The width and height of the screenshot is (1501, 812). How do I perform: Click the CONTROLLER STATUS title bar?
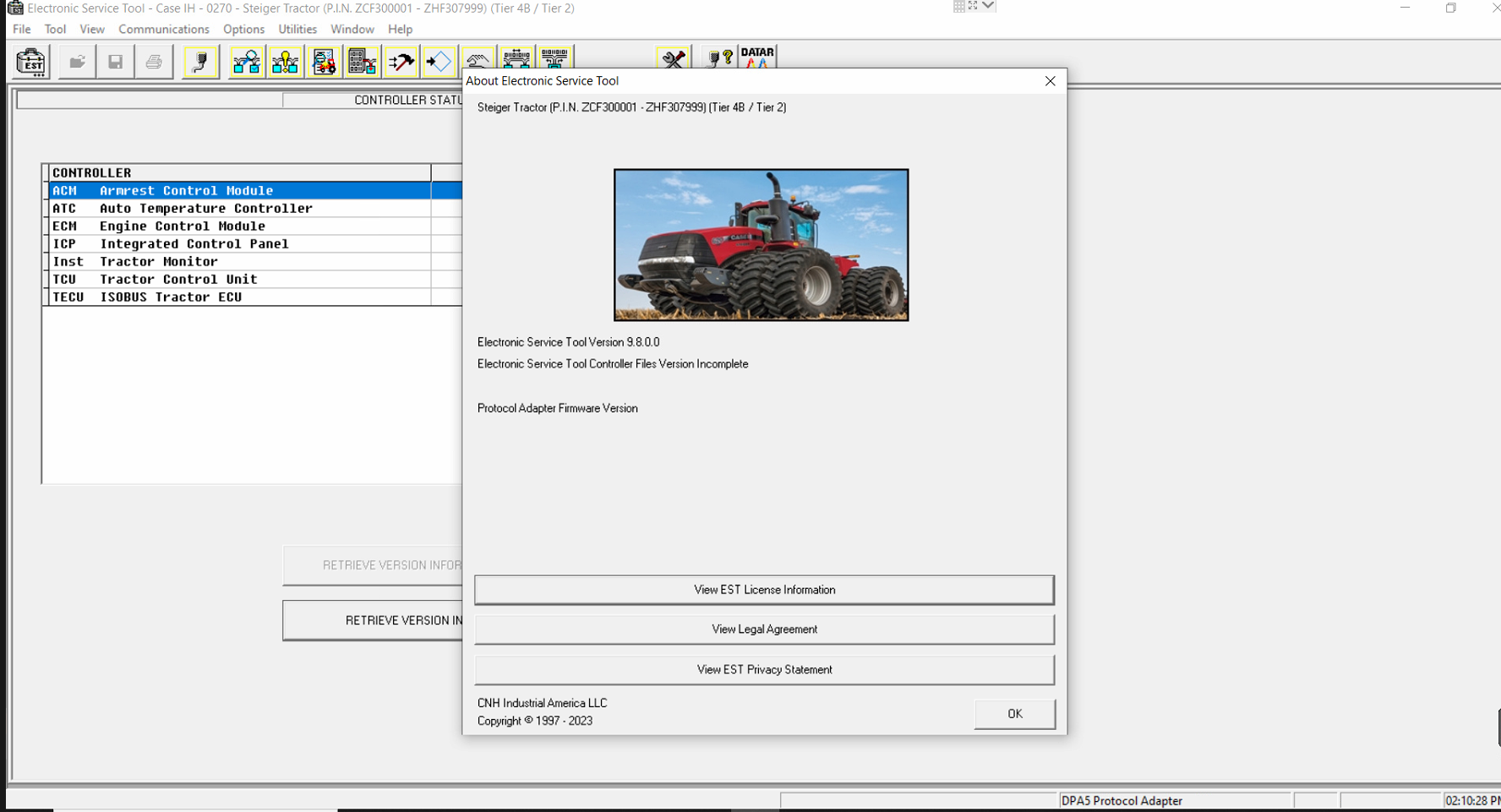tap(373, 100)
